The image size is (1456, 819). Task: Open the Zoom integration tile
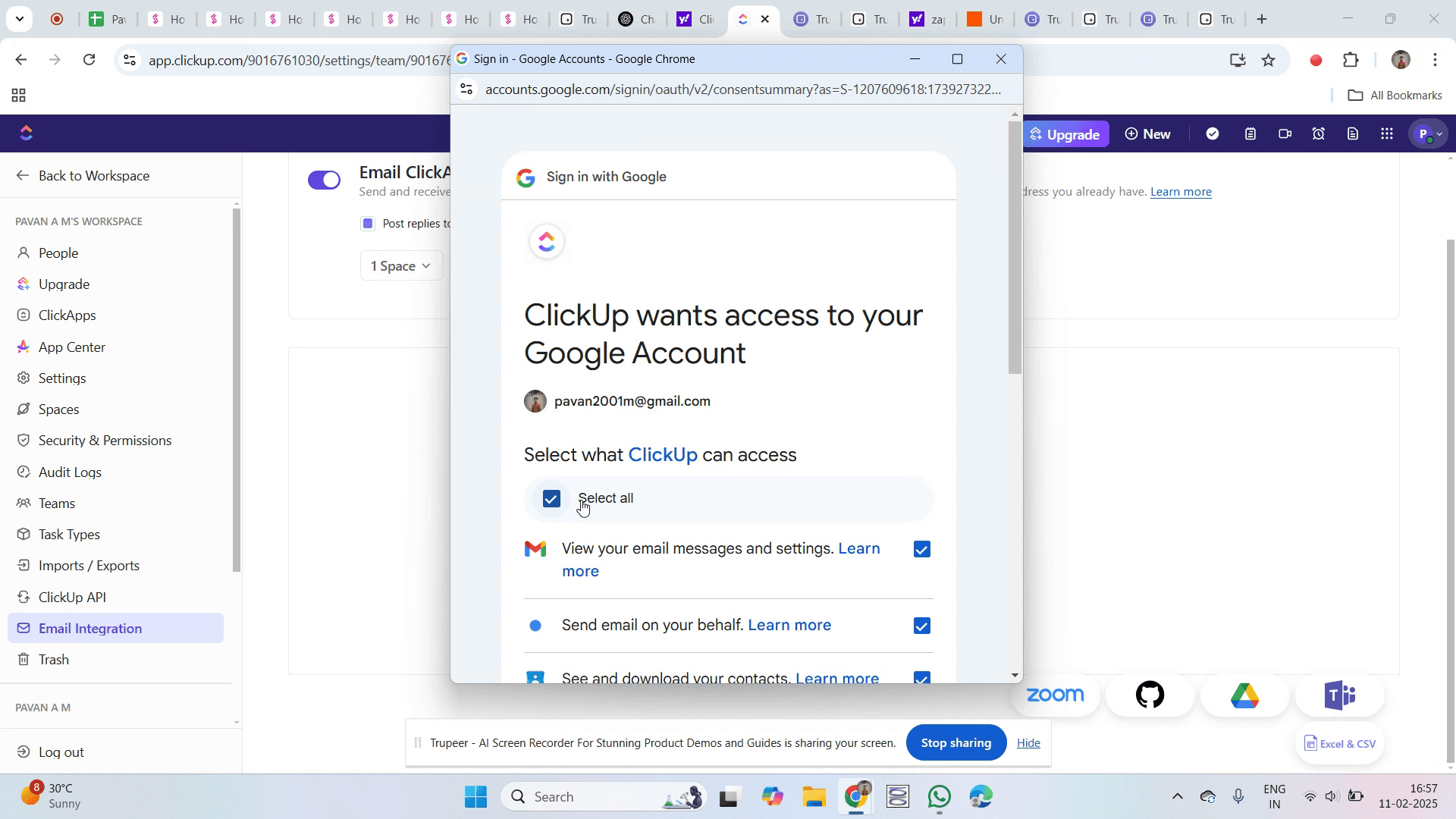pyautogui.click(x=1055, y=695)
